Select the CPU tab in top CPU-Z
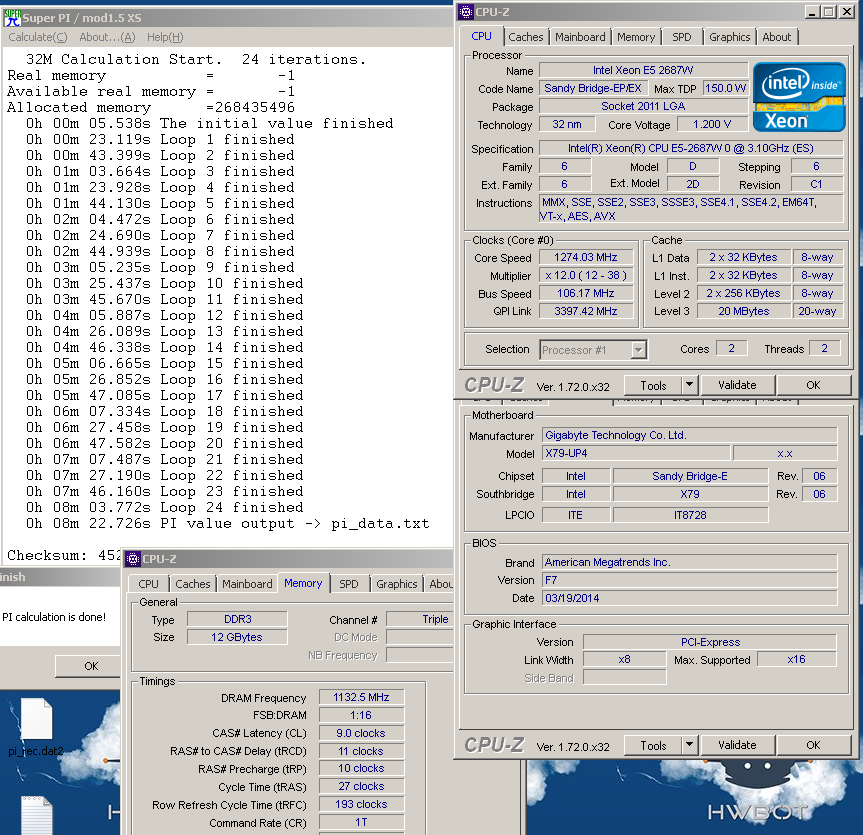The height and width of the screenshot is (835, 863). coord(481,36)
